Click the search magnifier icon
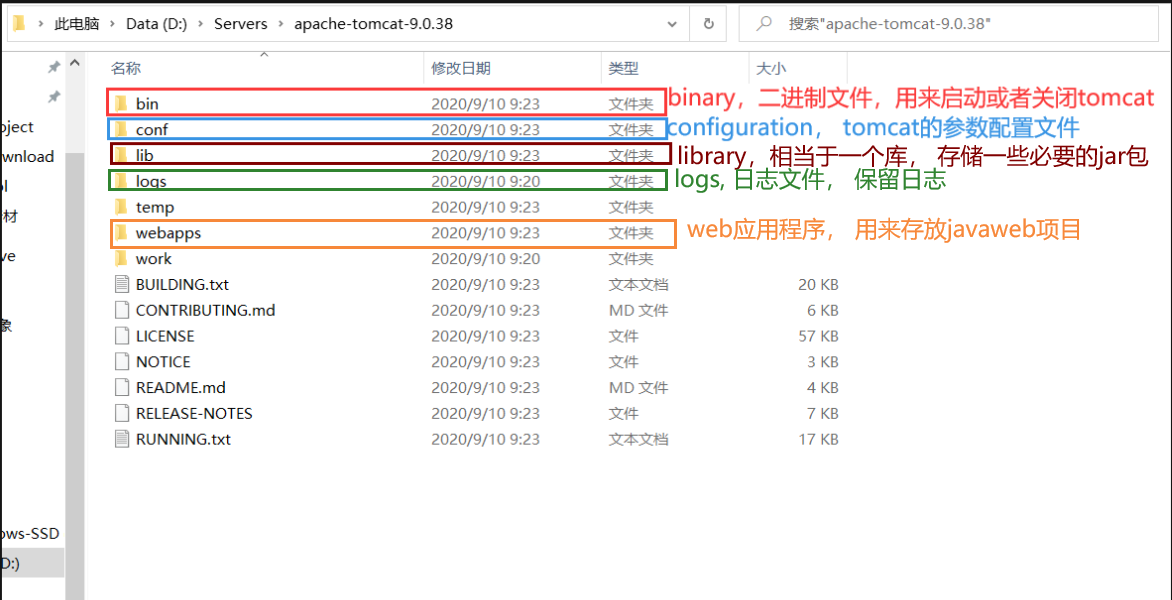The image size is (1172, 600). [x=764, y=24]
